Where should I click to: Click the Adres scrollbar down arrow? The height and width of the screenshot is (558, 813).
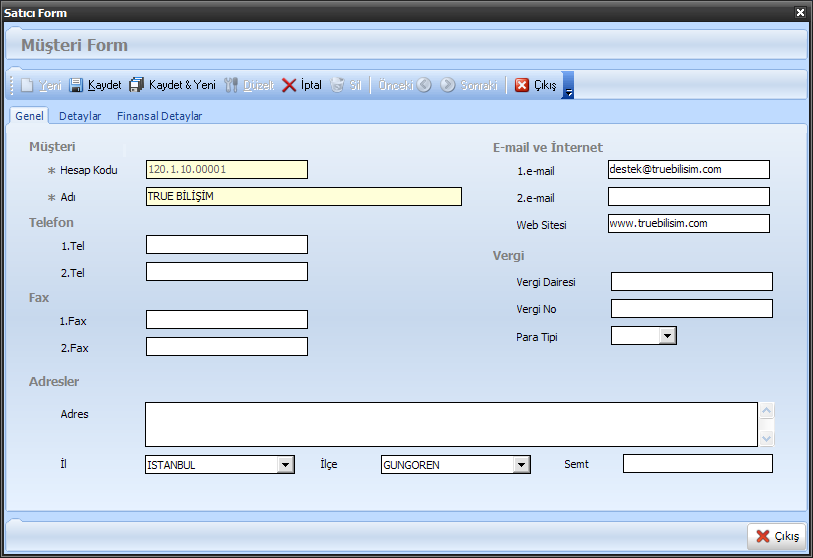[767, 438]
